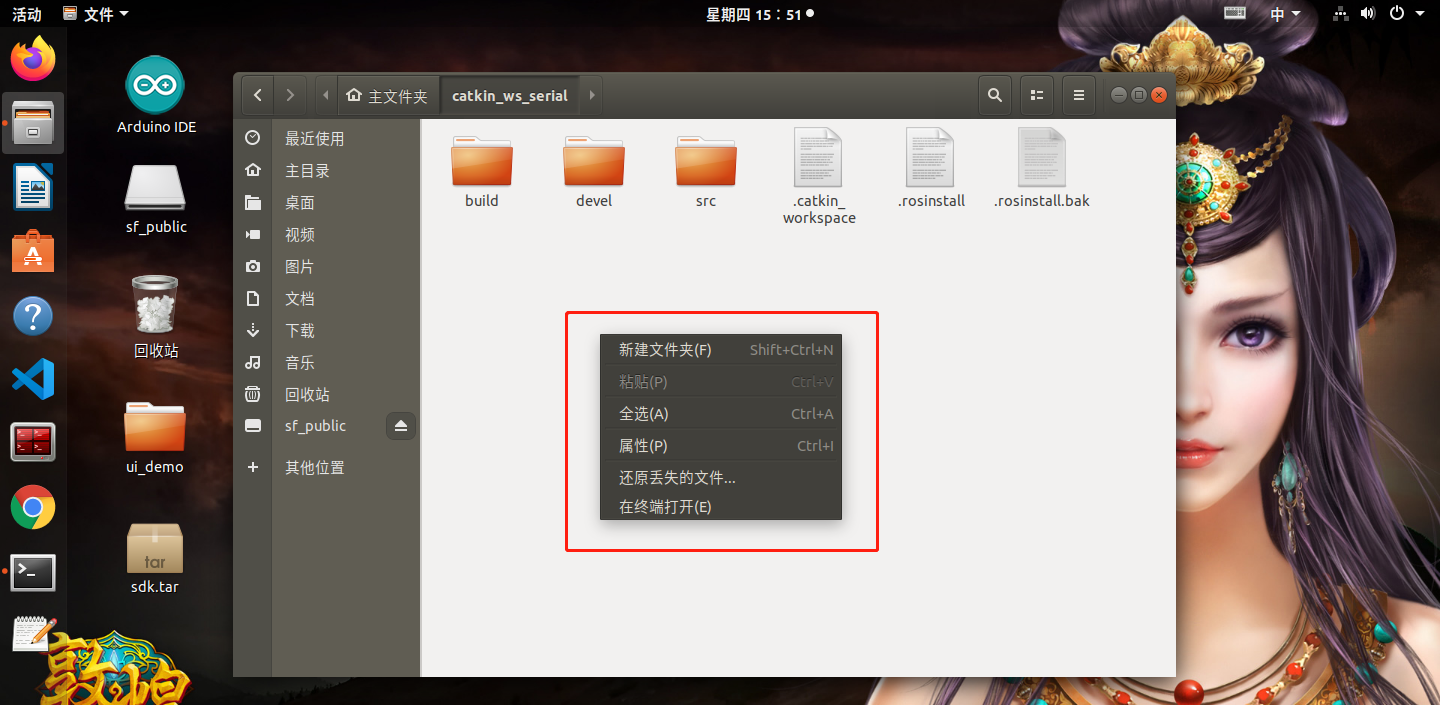The image size is (1440, 705).
Task: Select the sf_public drive on desktop
Action: click(x=156, y=199)
